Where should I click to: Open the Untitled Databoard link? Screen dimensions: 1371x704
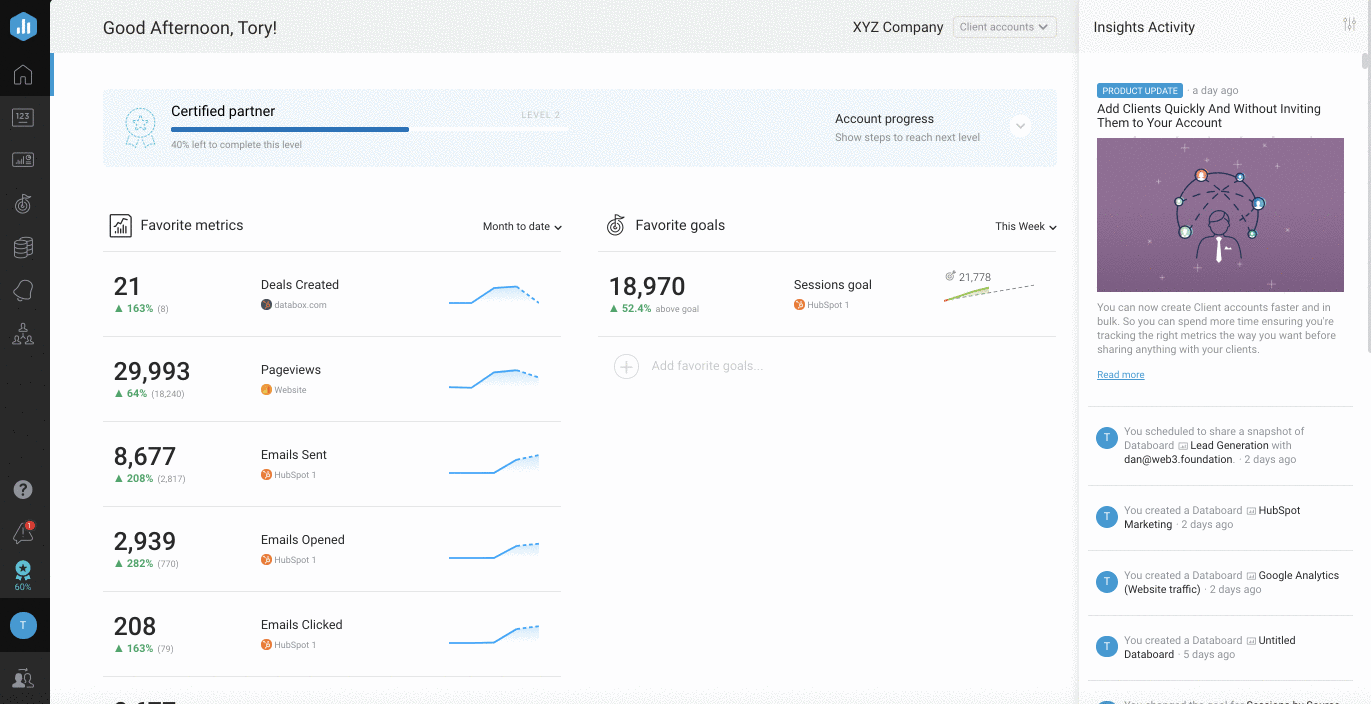1210,647
